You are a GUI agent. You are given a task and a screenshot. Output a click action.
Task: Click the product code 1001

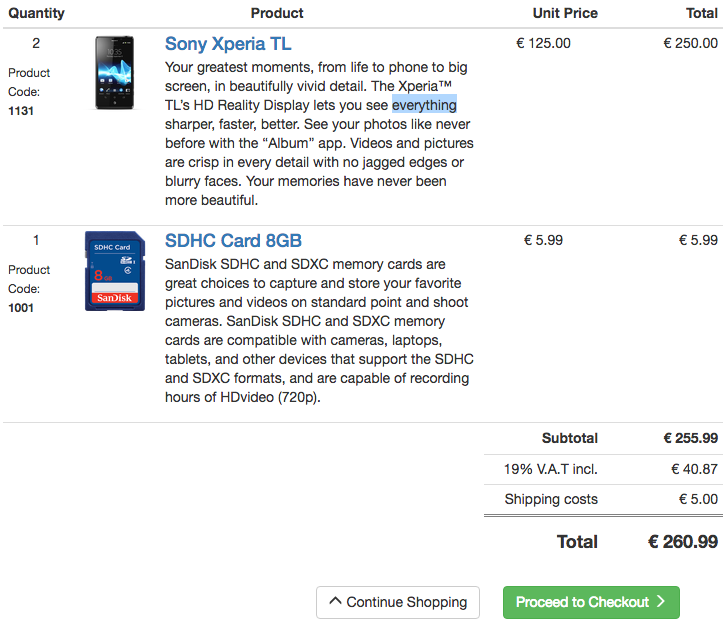pyautogui.click(x=21, y=308)
